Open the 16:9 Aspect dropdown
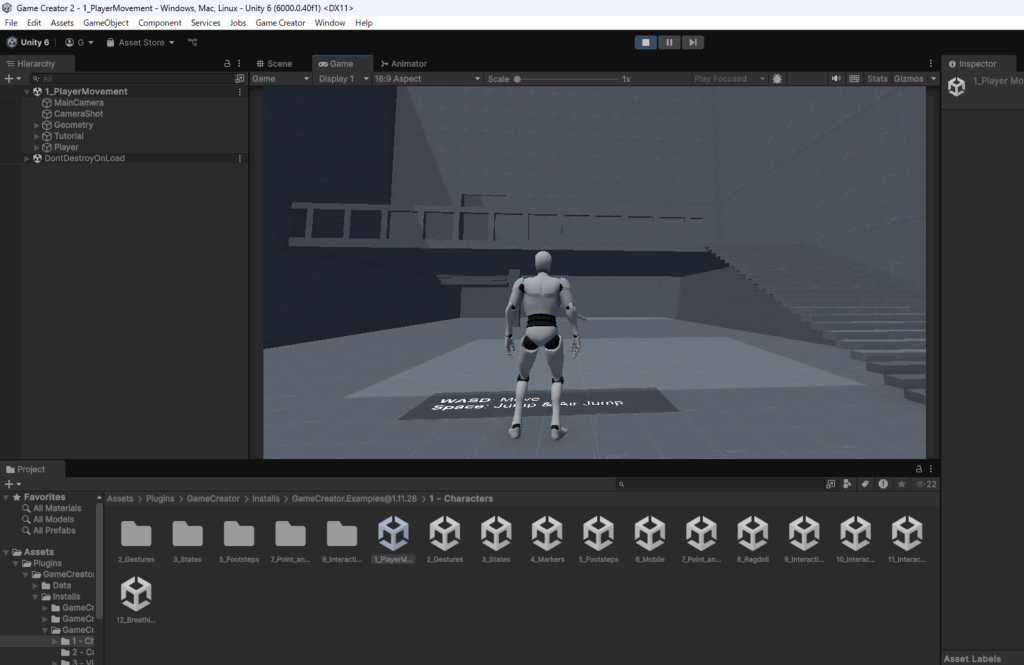This screenshot has height=665, width=1024. click(x=426, y=79)
